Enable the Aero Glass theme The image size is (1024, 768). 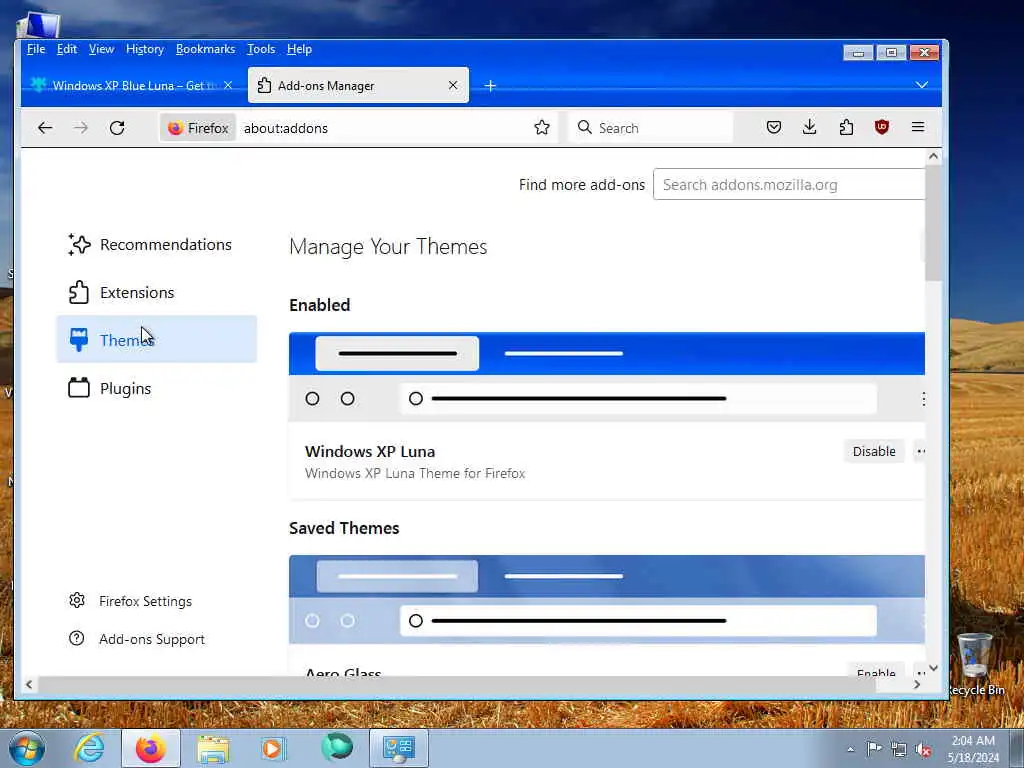[x=876, y=670]
